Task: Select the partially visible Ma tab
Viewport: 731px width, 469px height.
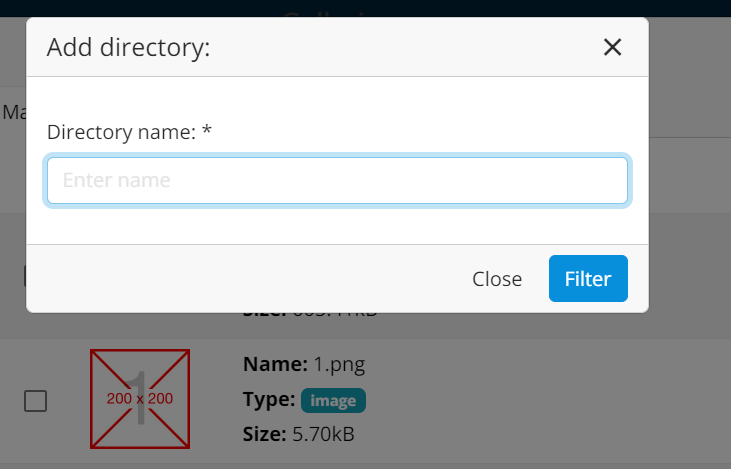Action: point(14,112)
